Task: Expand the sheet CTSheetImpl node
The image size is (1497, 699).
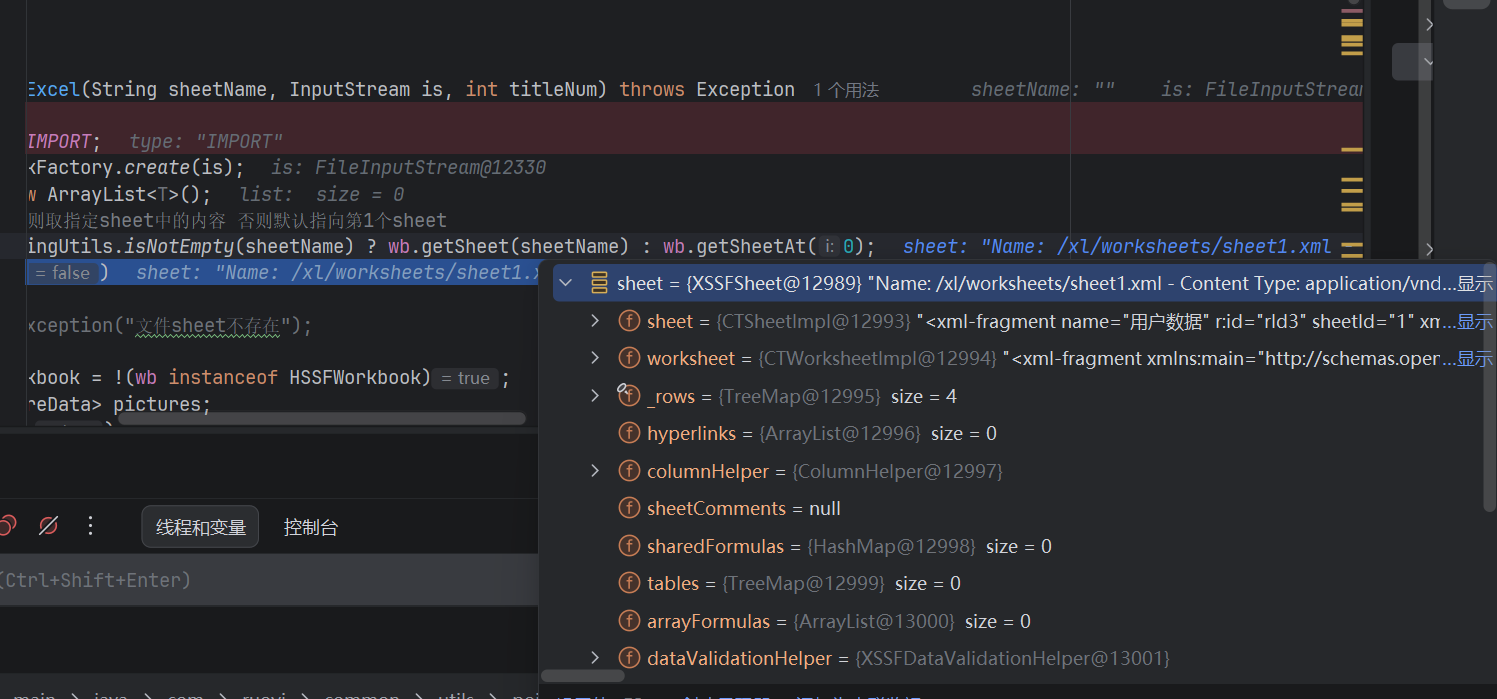Action: [595, 321]
